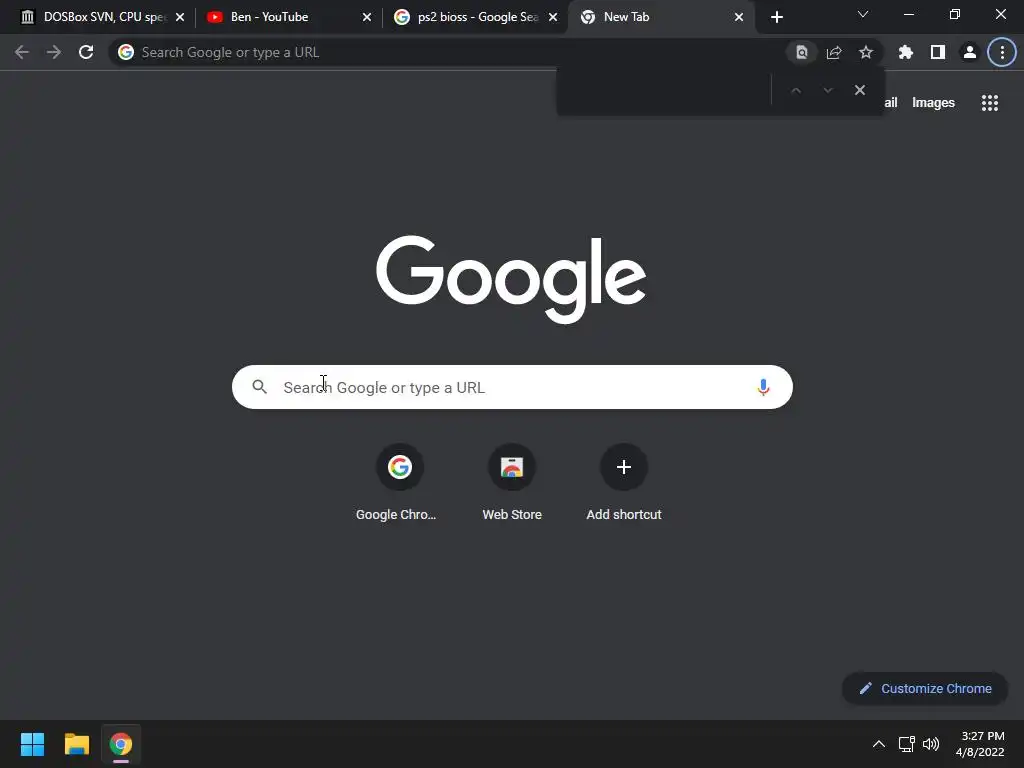Reload the current page
This screenshot has width=1024, height=768.
tap(86, 52)
